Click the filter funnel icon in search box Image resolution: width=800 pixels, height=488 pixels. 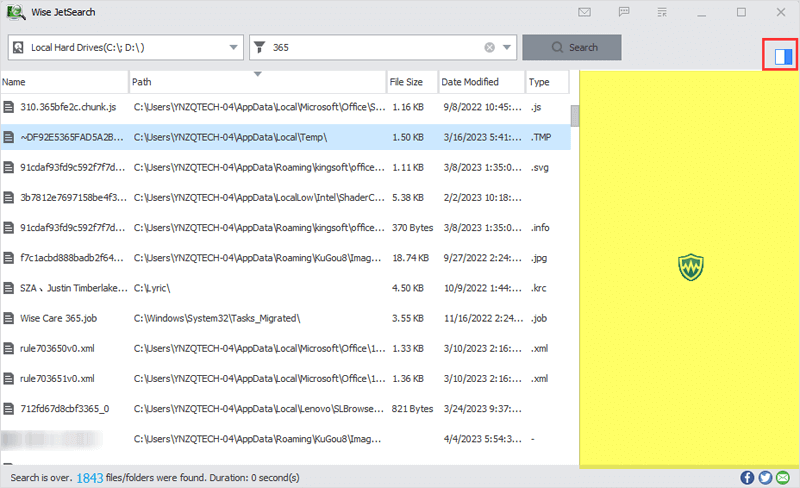pos(260,47)
